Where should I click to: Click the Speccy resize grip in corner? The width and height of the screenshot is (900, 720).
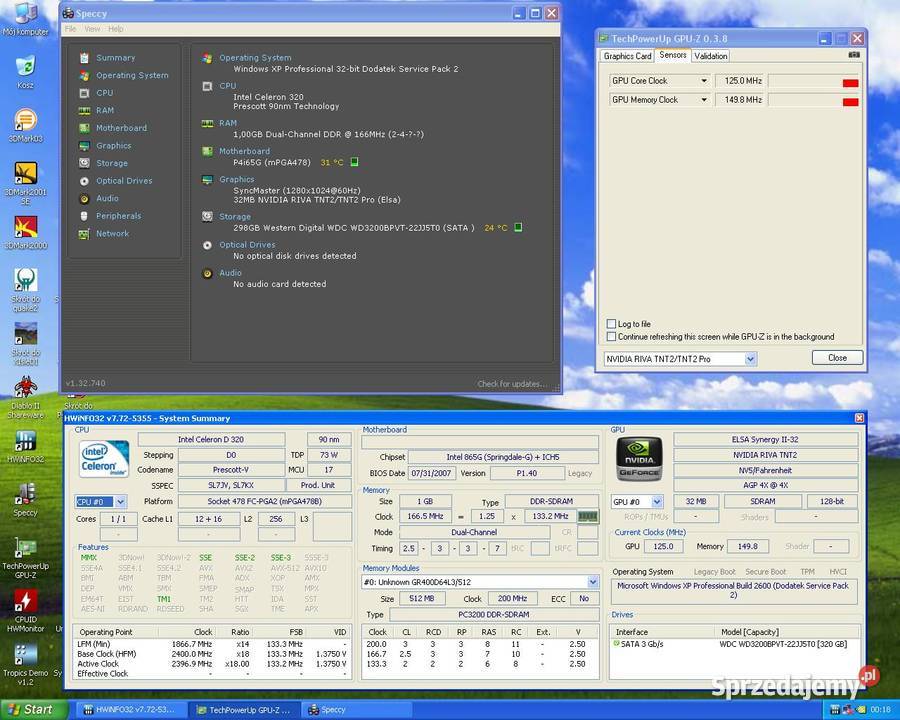coord(556,389)
